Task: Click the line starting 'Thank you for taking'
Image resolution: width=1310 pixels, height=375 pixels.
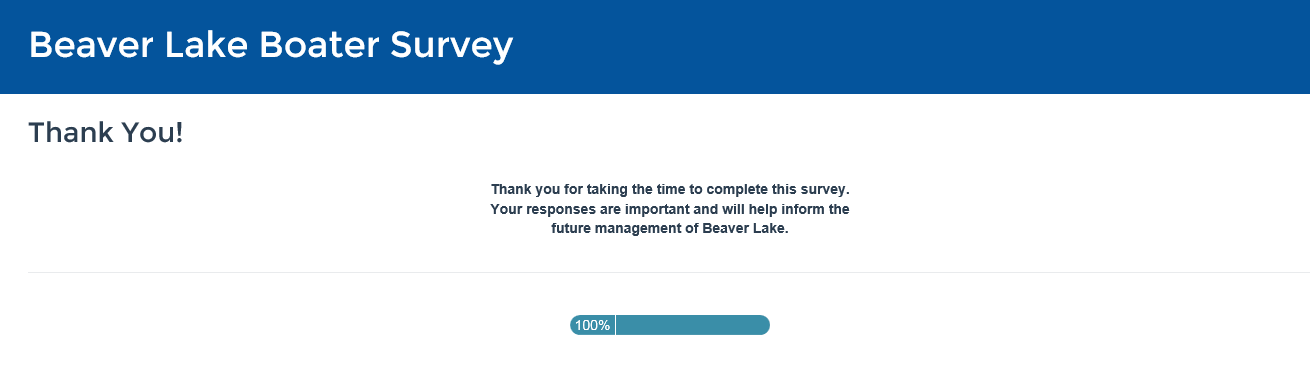Action: (x=670, y=189)
